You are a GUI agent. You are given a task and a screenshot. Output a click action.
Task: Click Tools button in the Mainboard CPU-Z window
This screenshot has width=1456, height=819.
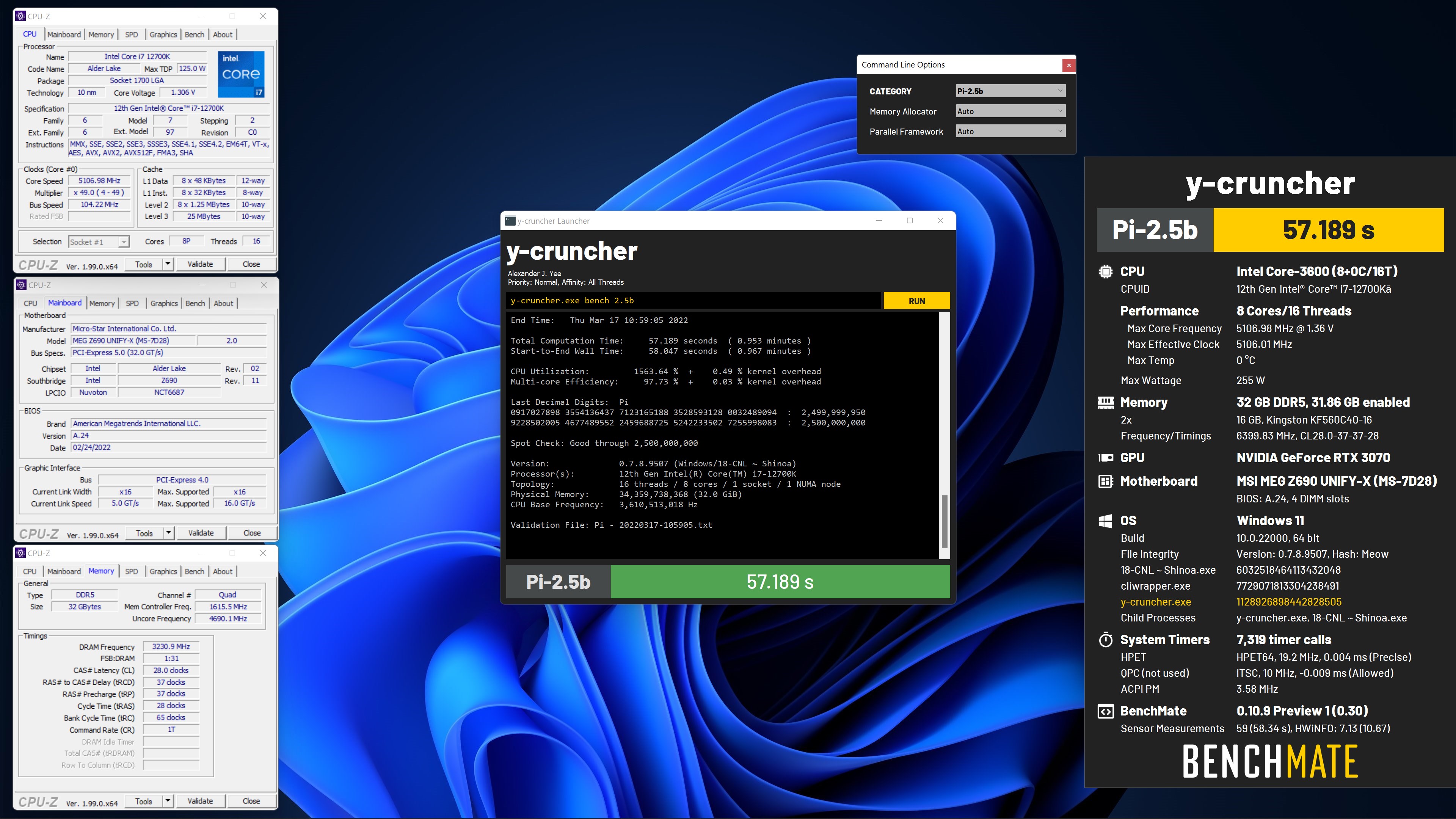pyautogui.click(x=144, y=532)
